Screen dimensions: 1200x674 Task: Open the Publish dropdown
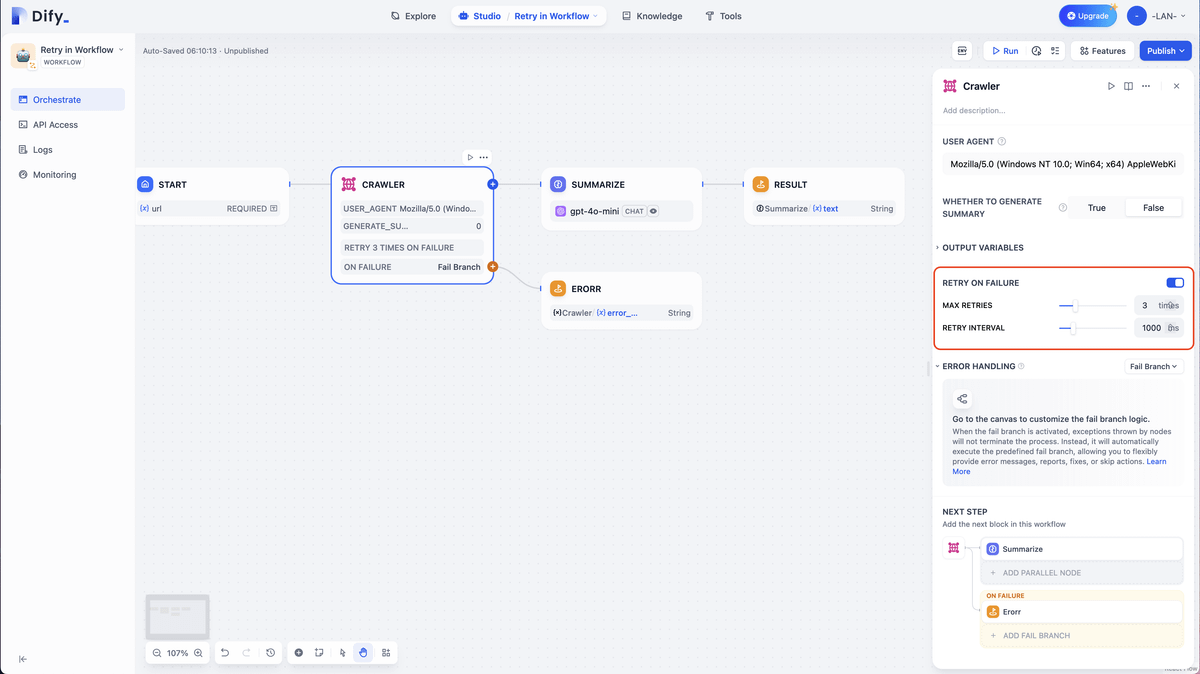pos(1166,51)
